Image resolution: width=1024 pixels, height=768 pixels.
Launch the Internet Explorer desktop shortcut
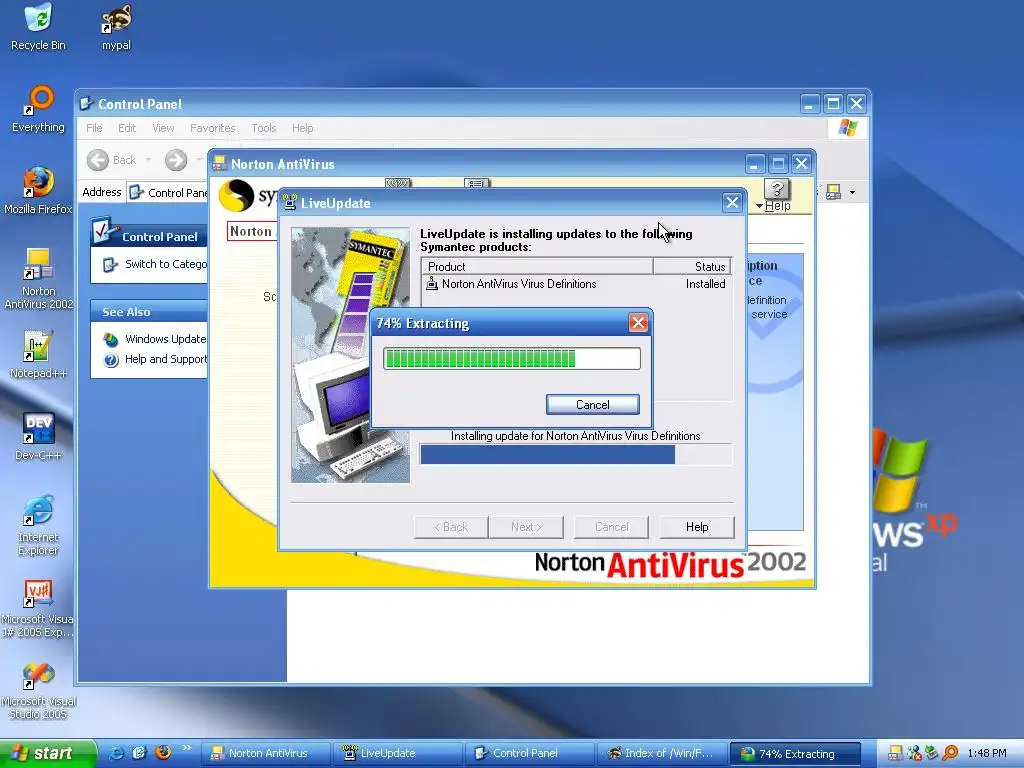[x=38, y=526]
